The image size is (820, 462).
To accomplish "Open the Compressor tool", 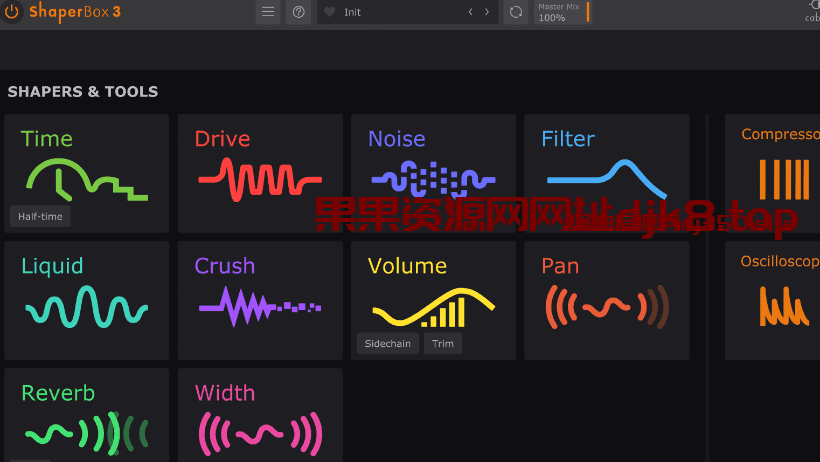I will (772, 173).
